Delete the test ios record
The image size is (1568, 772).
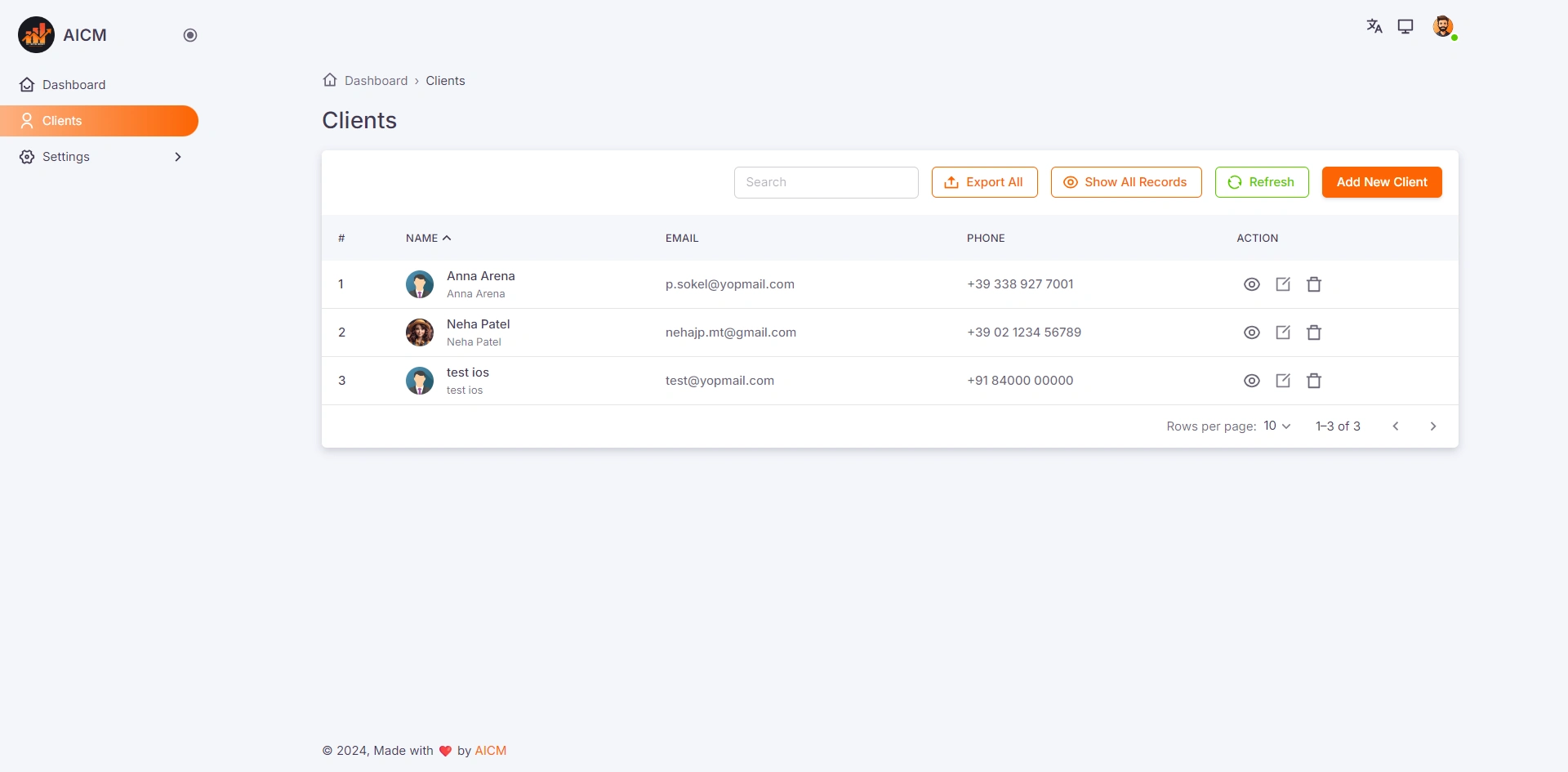tap(1314, 381)
